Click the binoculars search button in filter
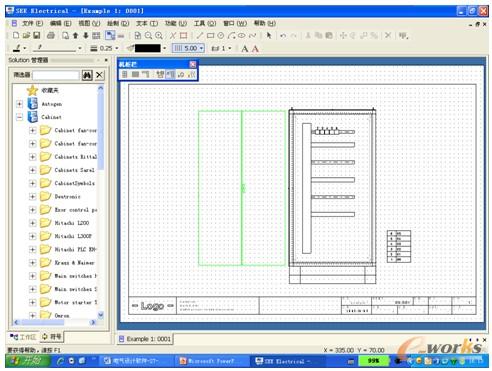 tap(87, 75)
